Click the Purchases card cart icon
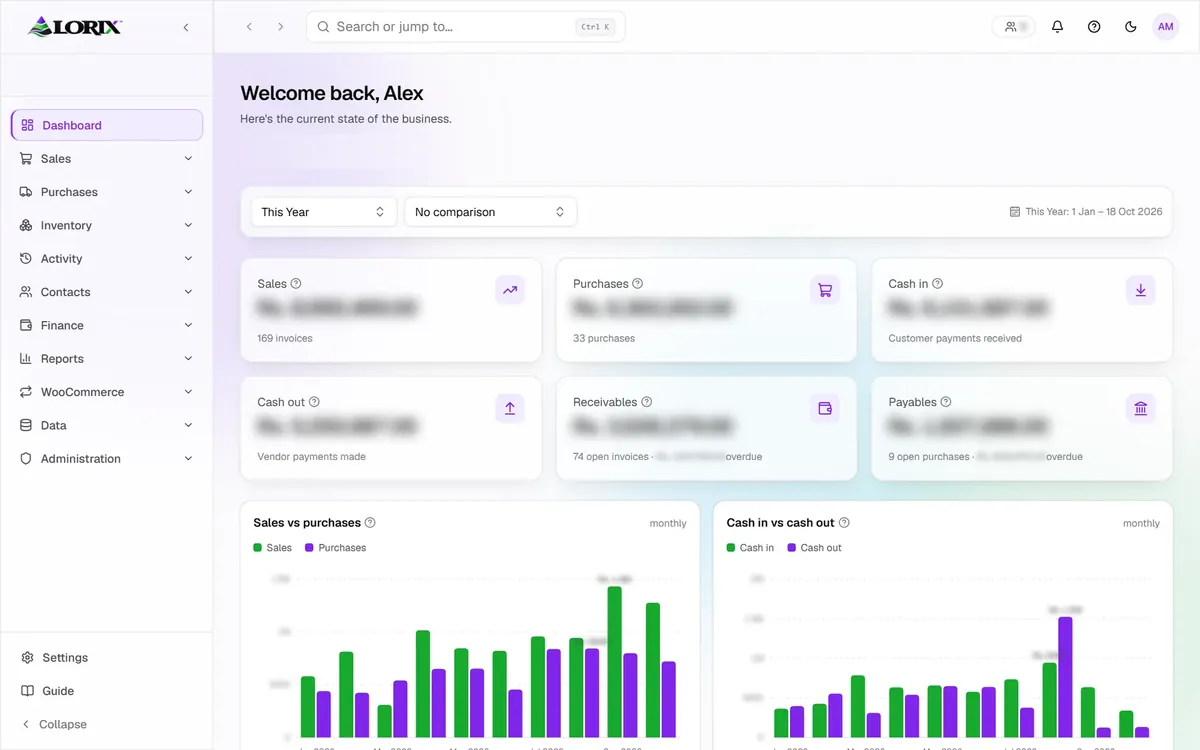The image size is (1200, 750). pyautogui.click(x=825, y=290)
